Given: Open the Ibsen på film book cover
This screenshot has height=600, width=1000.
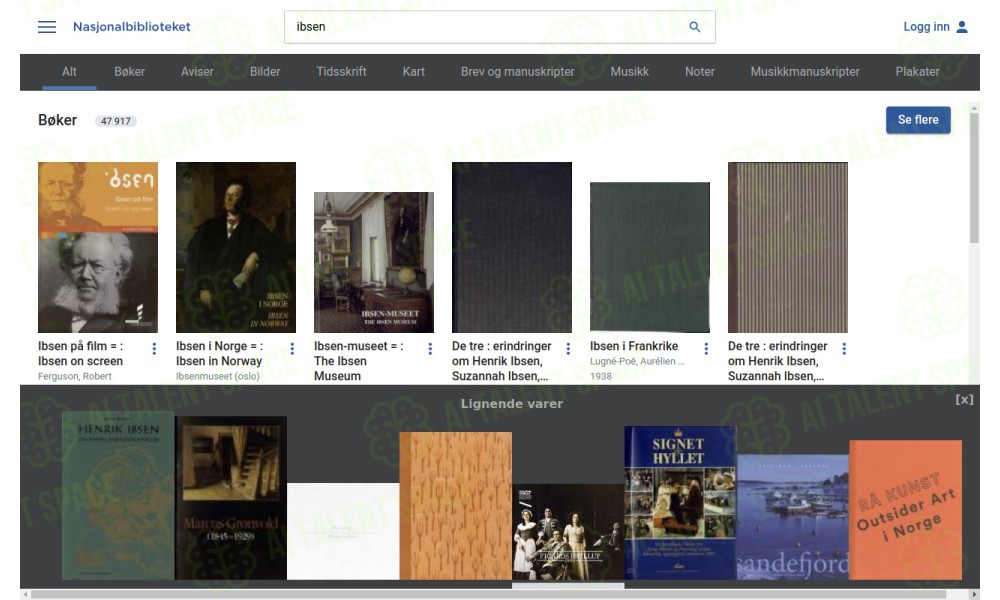Looking at the screenshot, I should 98,247.
